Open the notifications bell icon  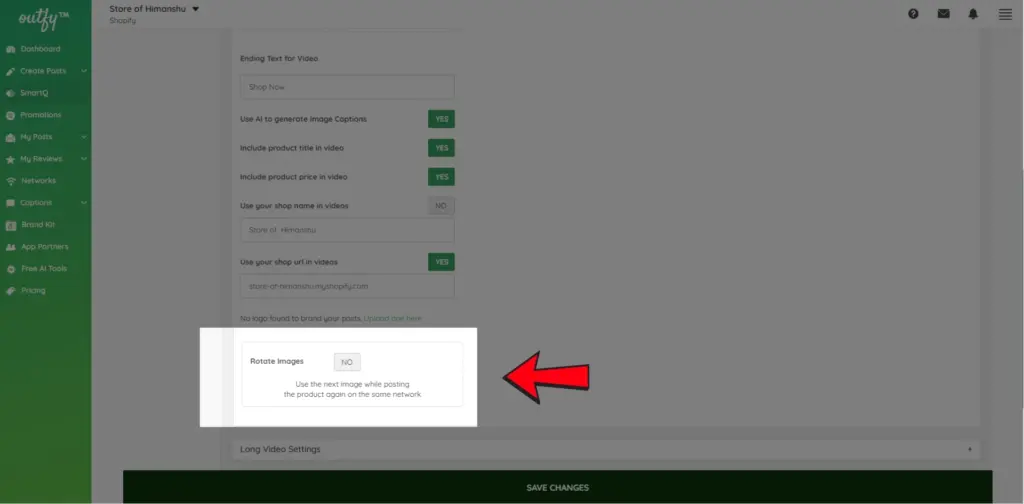[x=973, y=14]
